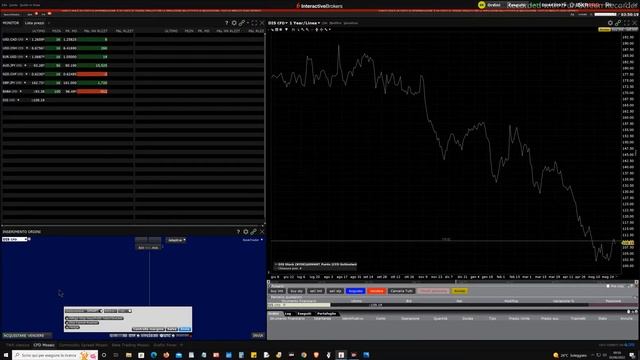Click the symbol input field in order entry

click(15, 239)
